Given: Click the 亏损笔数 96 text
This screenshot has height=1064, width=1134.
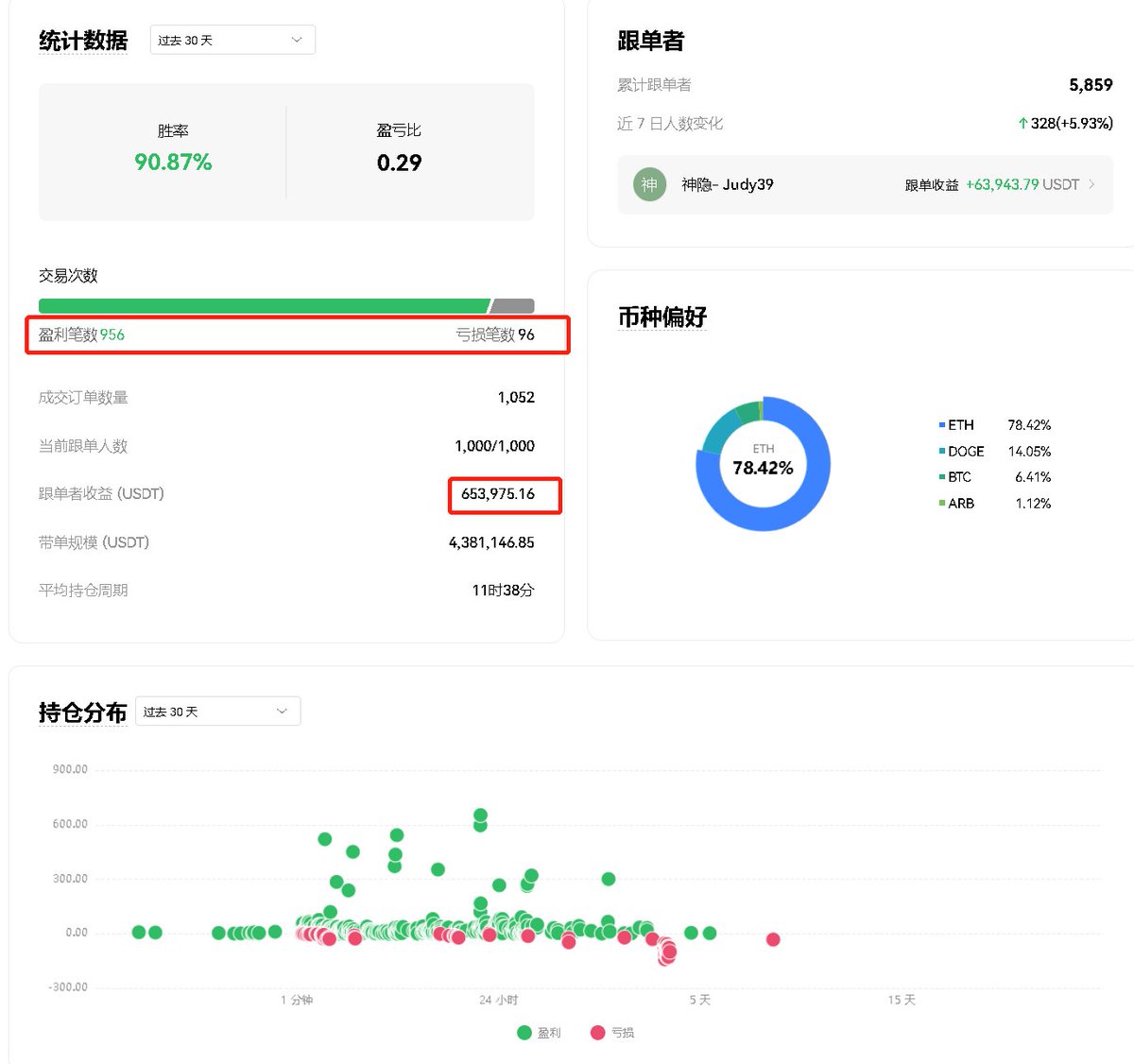Looking at the screenshot, I should click(495, 335).
